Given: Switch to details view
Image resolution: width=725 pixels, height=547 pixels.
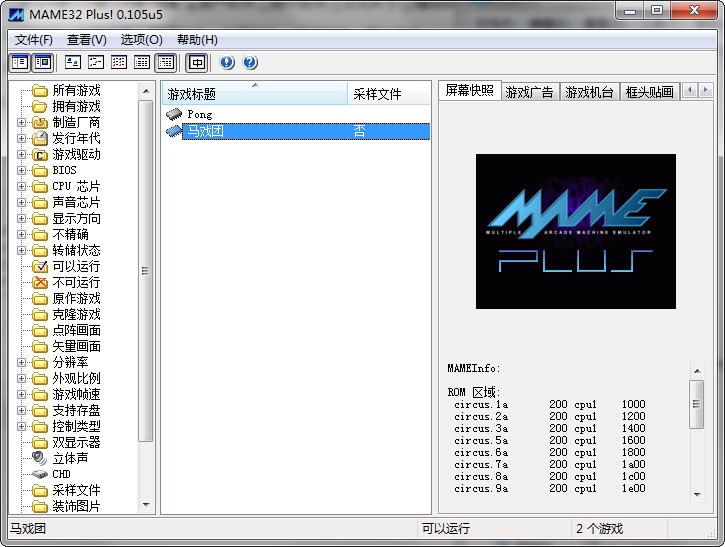Looking at the screenshot, I should pos(142,62).
